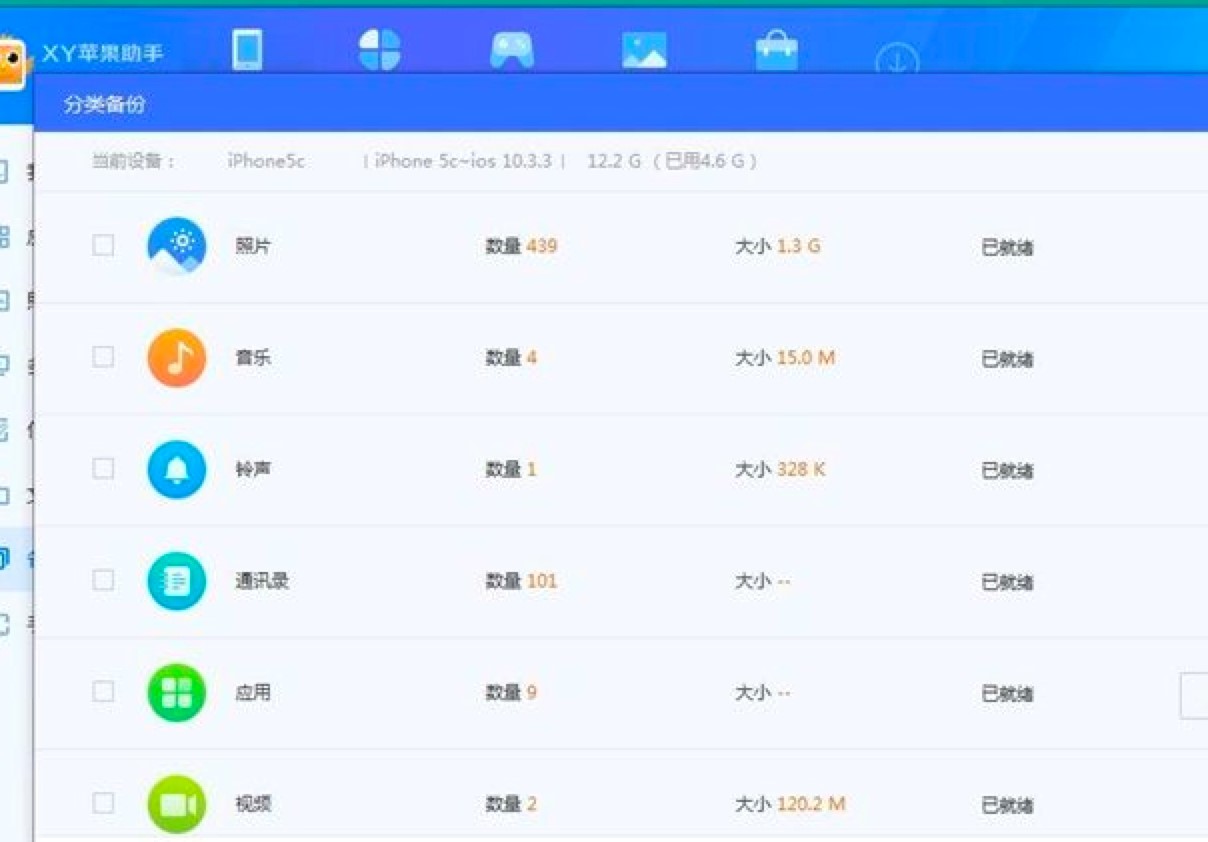The image size is (1208, 842).
Task: Check the 音乐 row checkbox
Action: (103, 357)
